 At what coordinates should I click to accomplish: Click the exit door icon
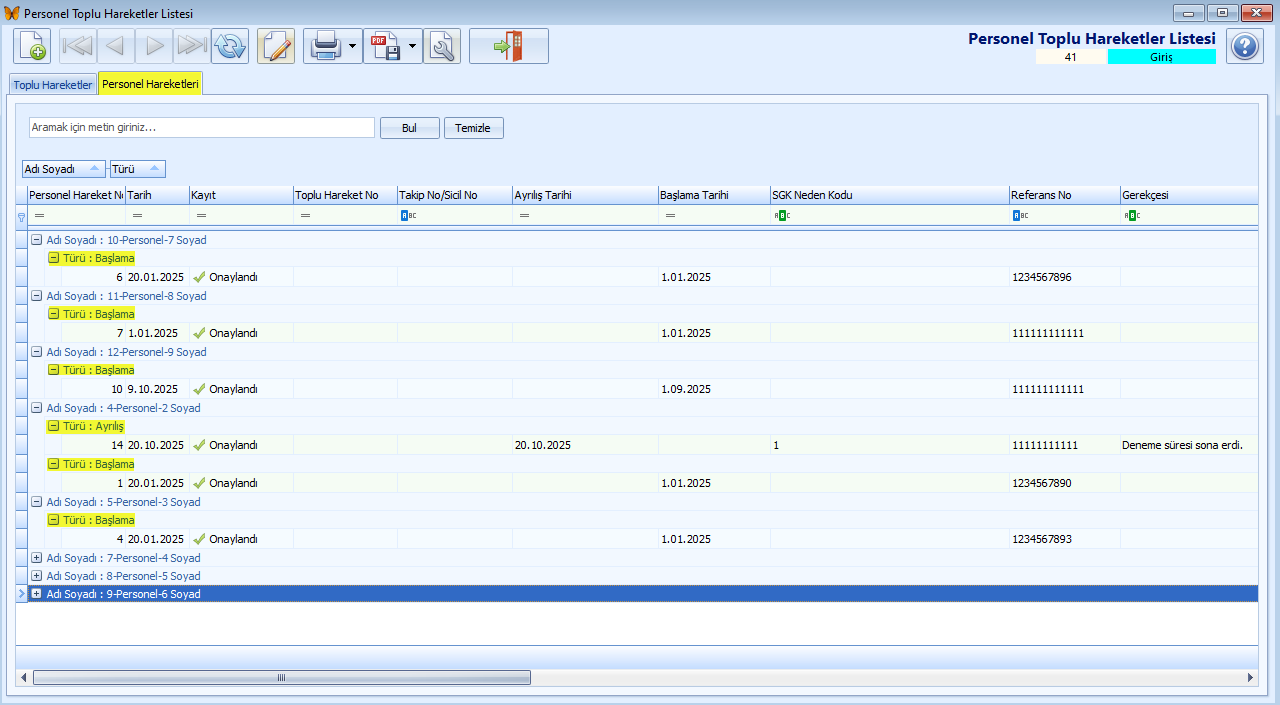[x=509, y=46]
